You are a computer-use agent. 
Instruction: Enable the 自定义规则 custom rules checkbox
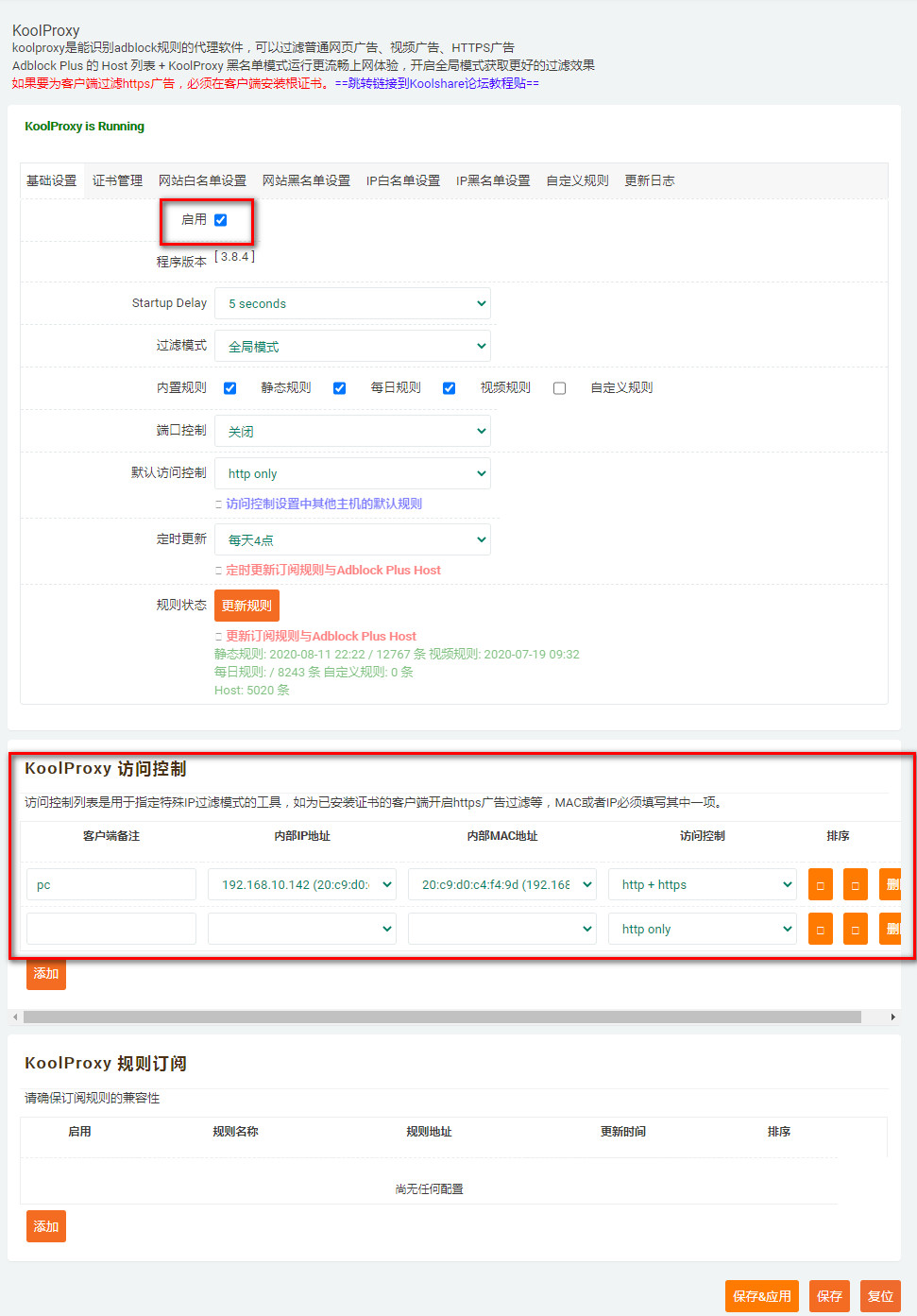[559, 387]
